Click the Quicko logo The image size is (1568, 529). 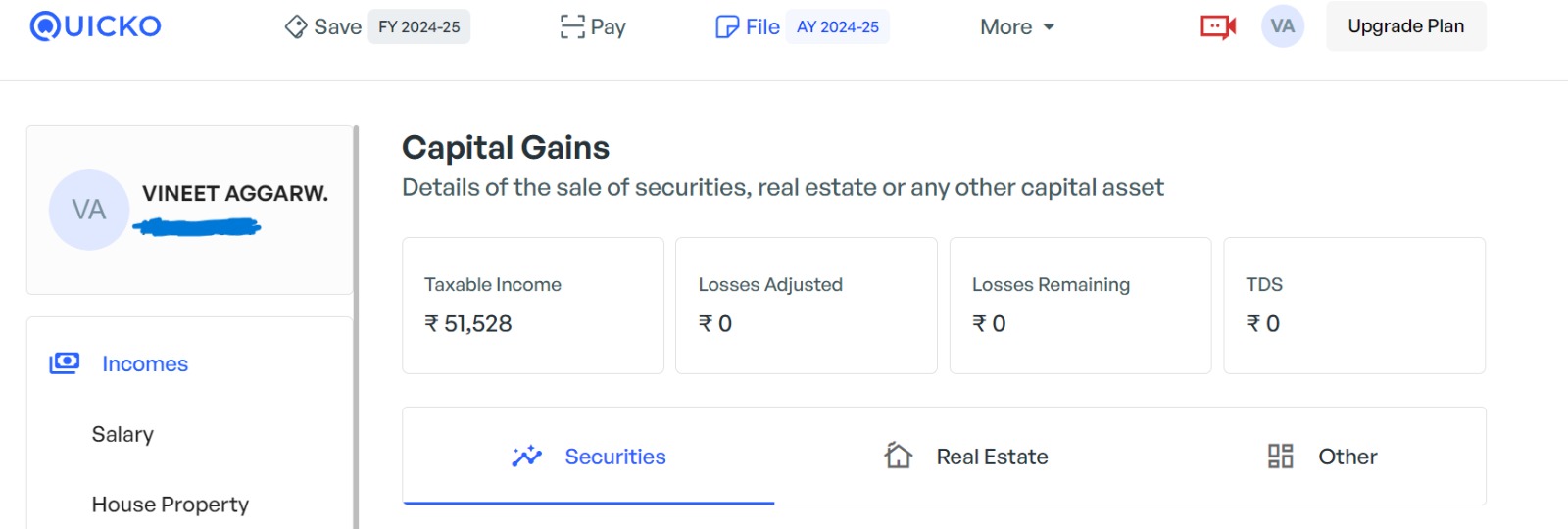click(96, 25)
